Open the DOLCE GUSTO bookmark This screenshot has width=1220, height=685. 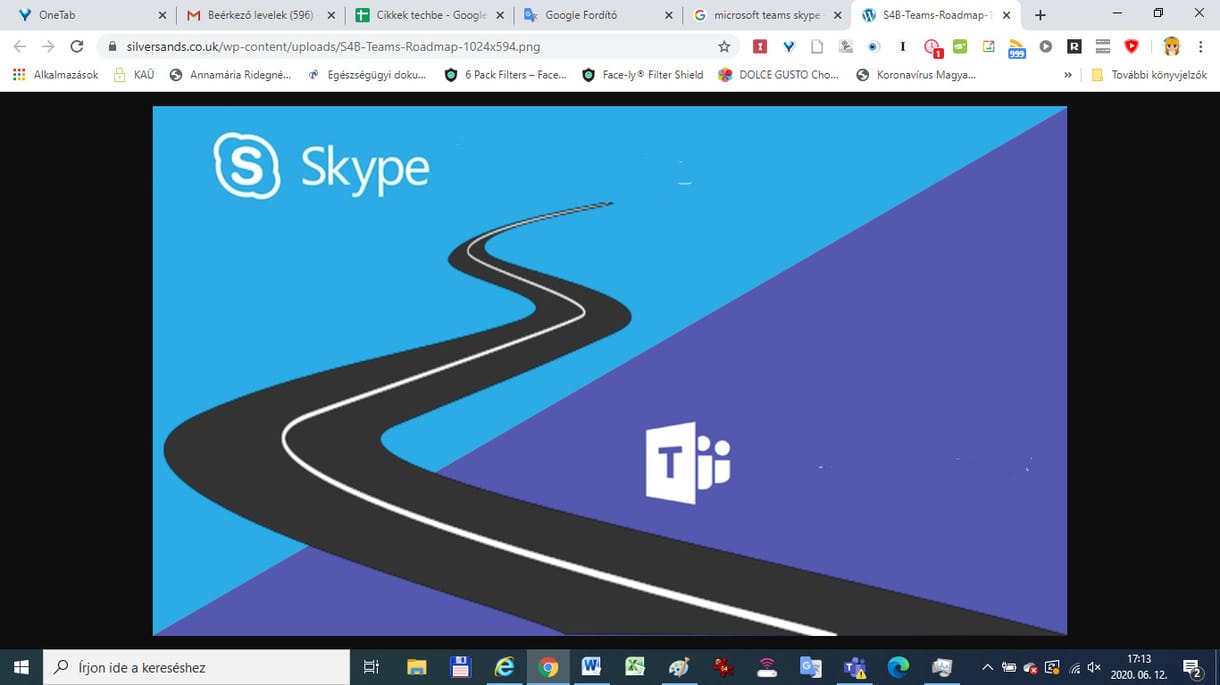coord(779,75)
